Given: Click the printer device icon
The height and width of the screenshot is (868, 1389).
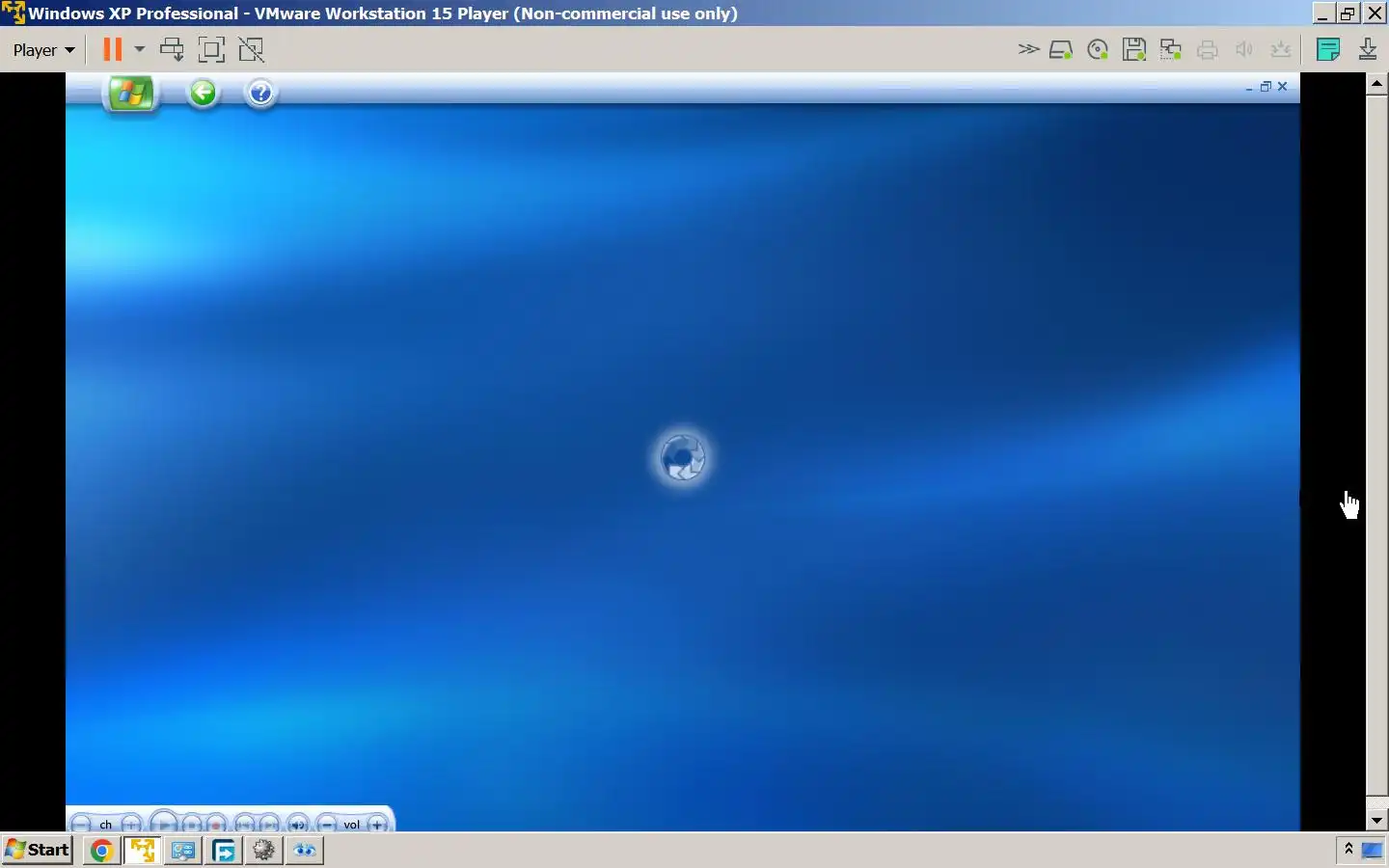Looking at the screenshot, I should tap(1208, 50).
